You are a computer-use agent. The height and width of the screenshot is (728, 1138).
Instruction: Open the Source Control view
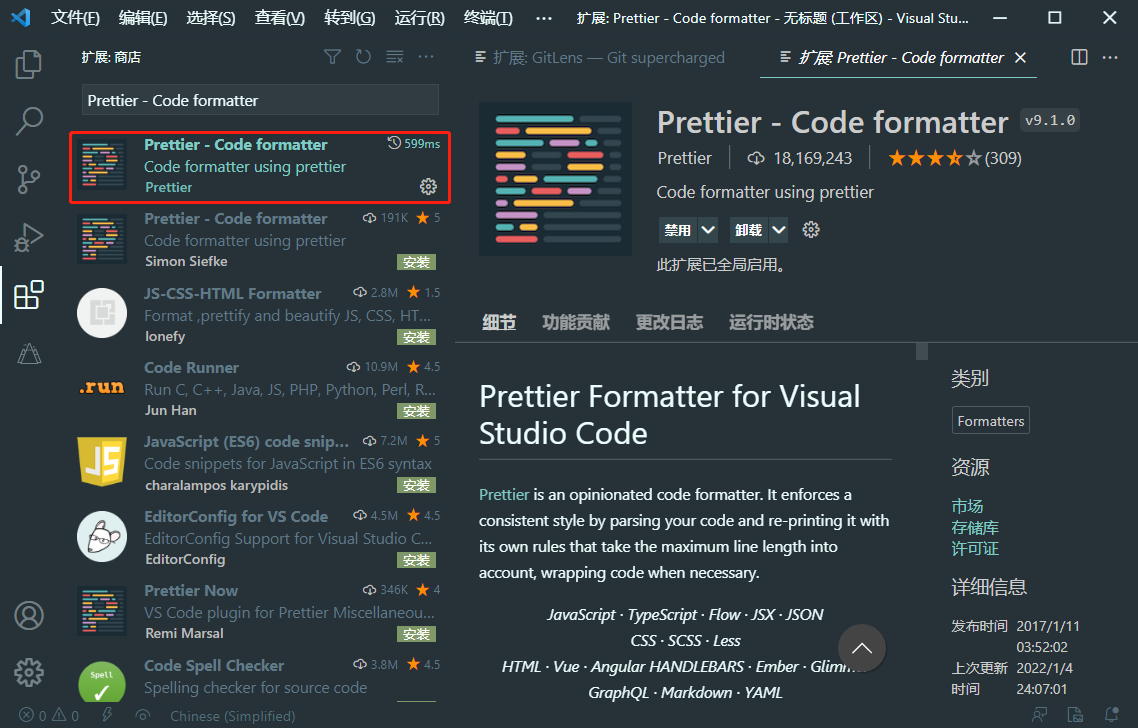(x=28, y=179)
